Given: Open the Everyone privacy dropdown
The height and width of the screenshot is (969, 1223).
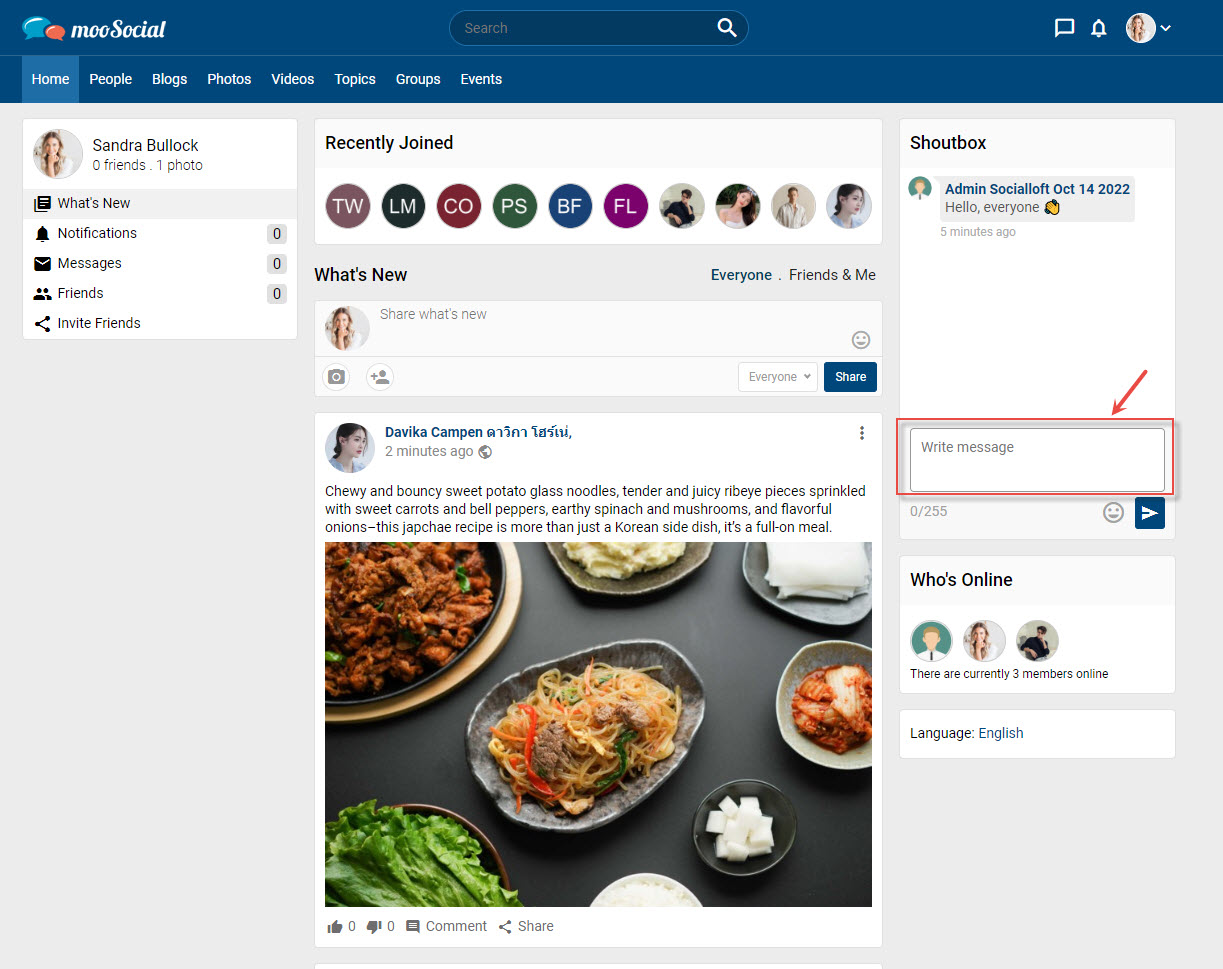Looking at the screenshot, I should 778,377.
